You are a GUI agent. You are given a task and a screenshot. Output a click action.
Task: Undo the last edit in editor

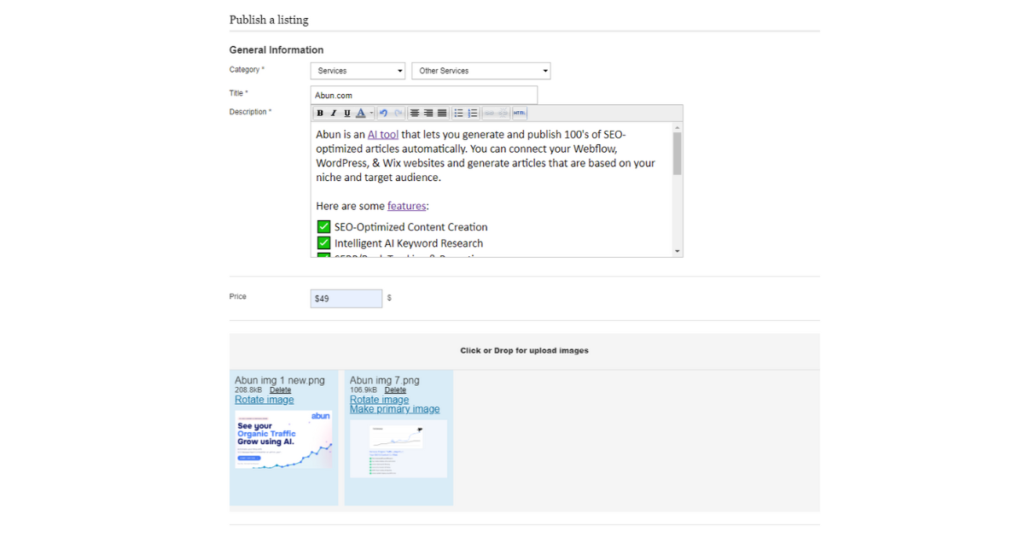click(383, 113)
